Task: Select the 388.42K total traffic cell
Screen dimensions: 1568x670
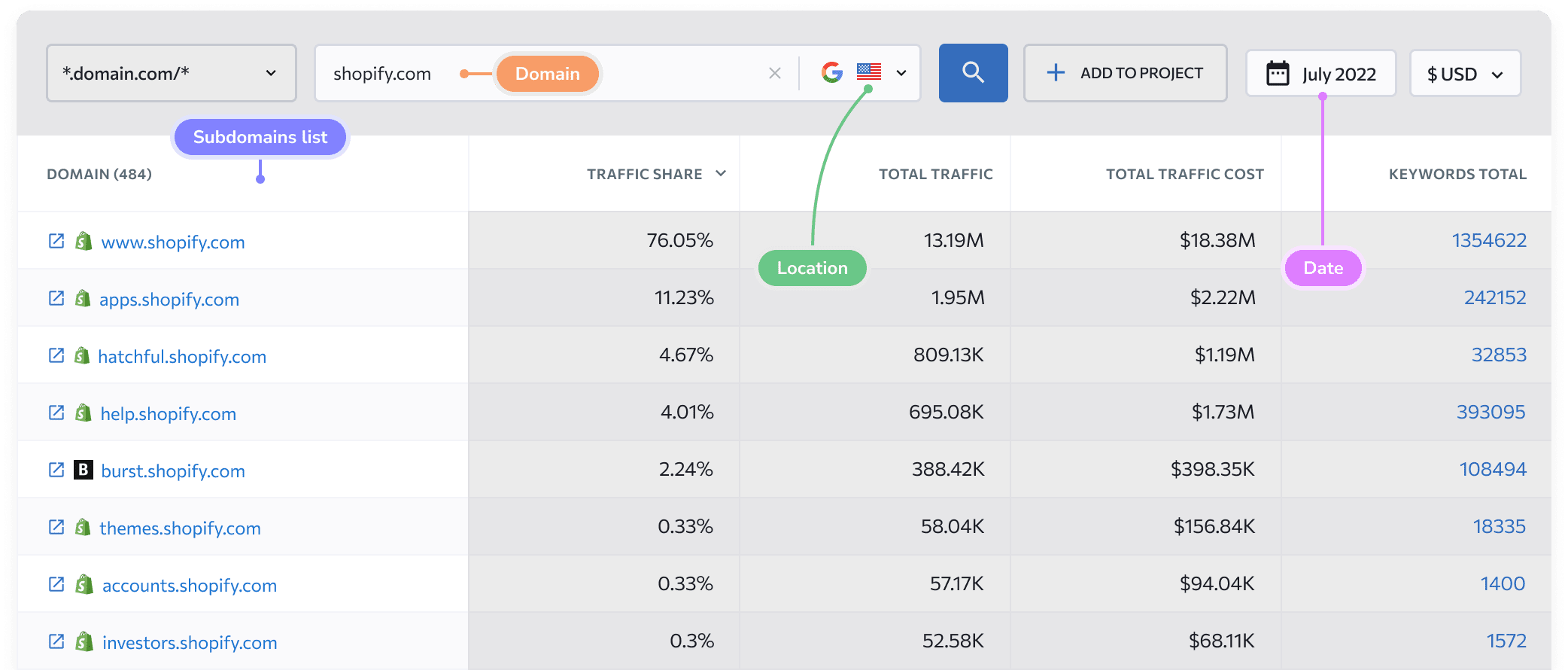Action: (x=875, y=469)
